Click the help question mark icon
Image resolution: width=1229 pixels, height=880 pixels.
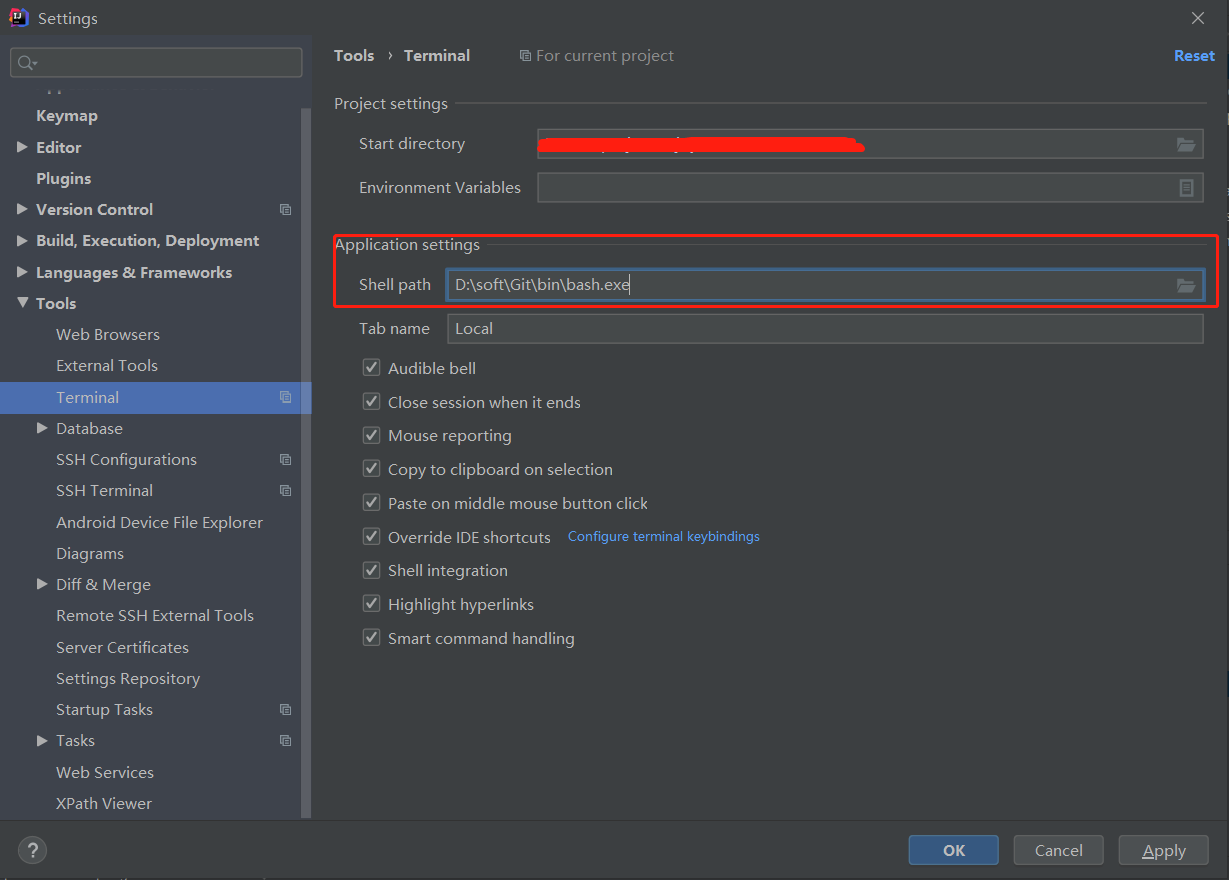coord(32,850)
